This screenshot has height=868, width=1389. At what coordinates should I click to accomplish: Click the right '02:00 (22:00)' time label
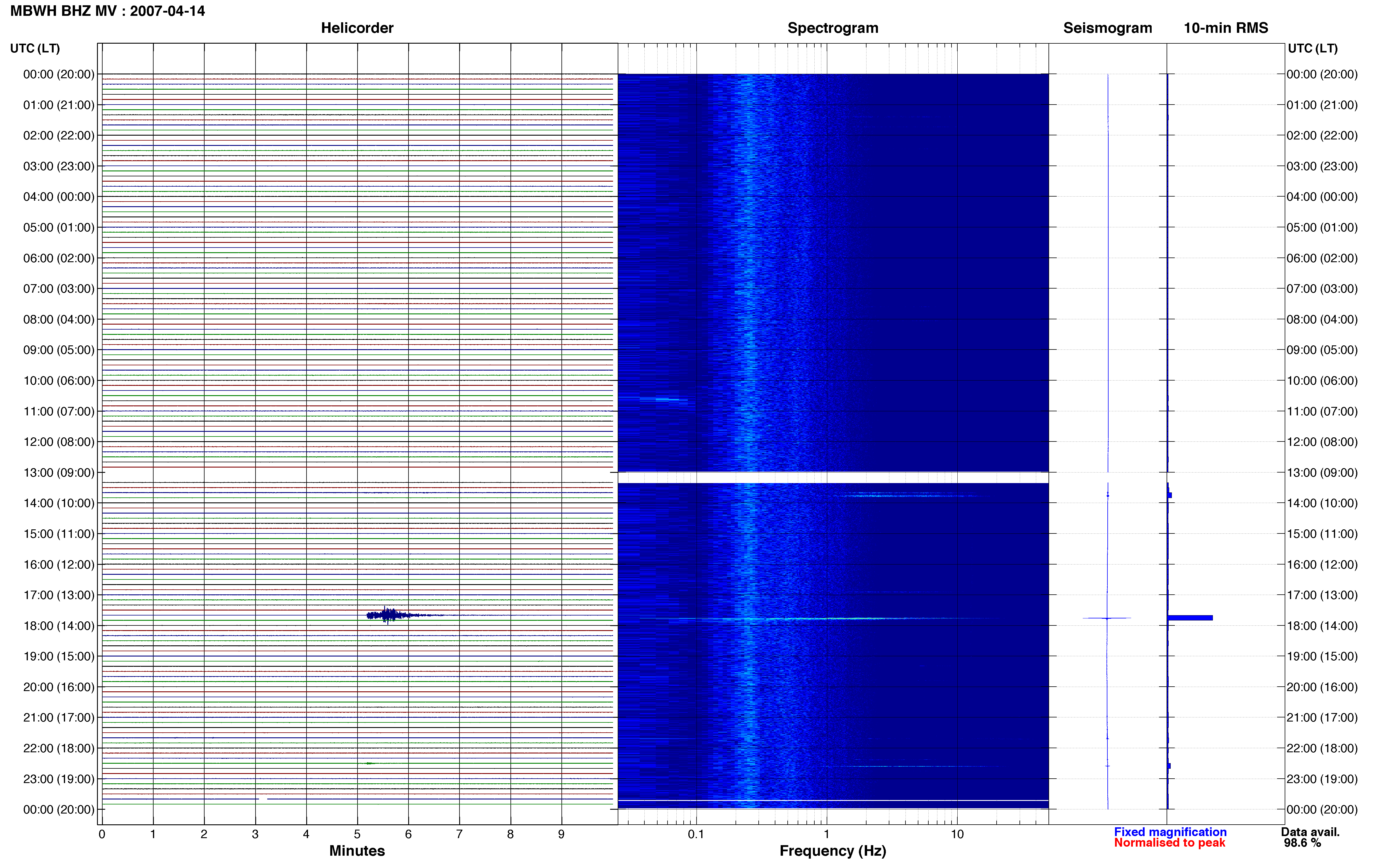pyautogui.click(x=1322, y=135)
